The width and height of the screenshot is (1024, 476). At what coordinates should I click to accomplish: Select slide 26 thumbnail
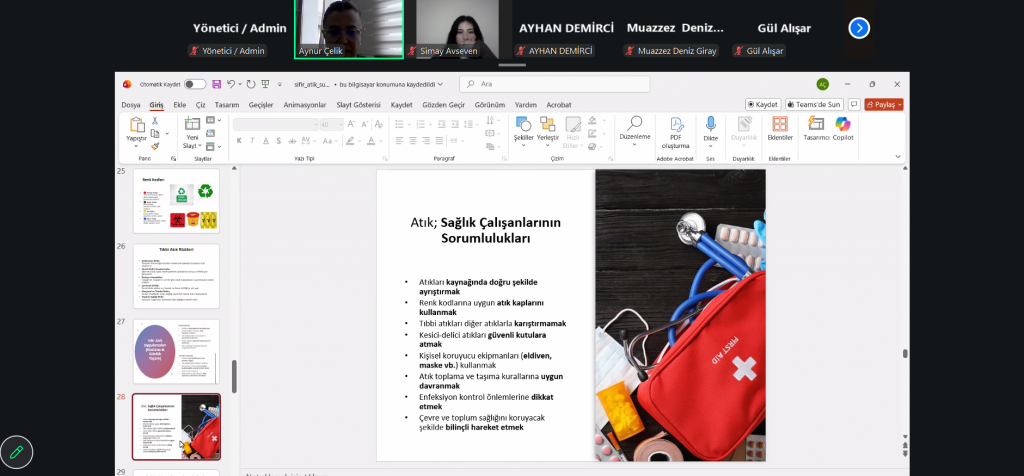[176, 276]
